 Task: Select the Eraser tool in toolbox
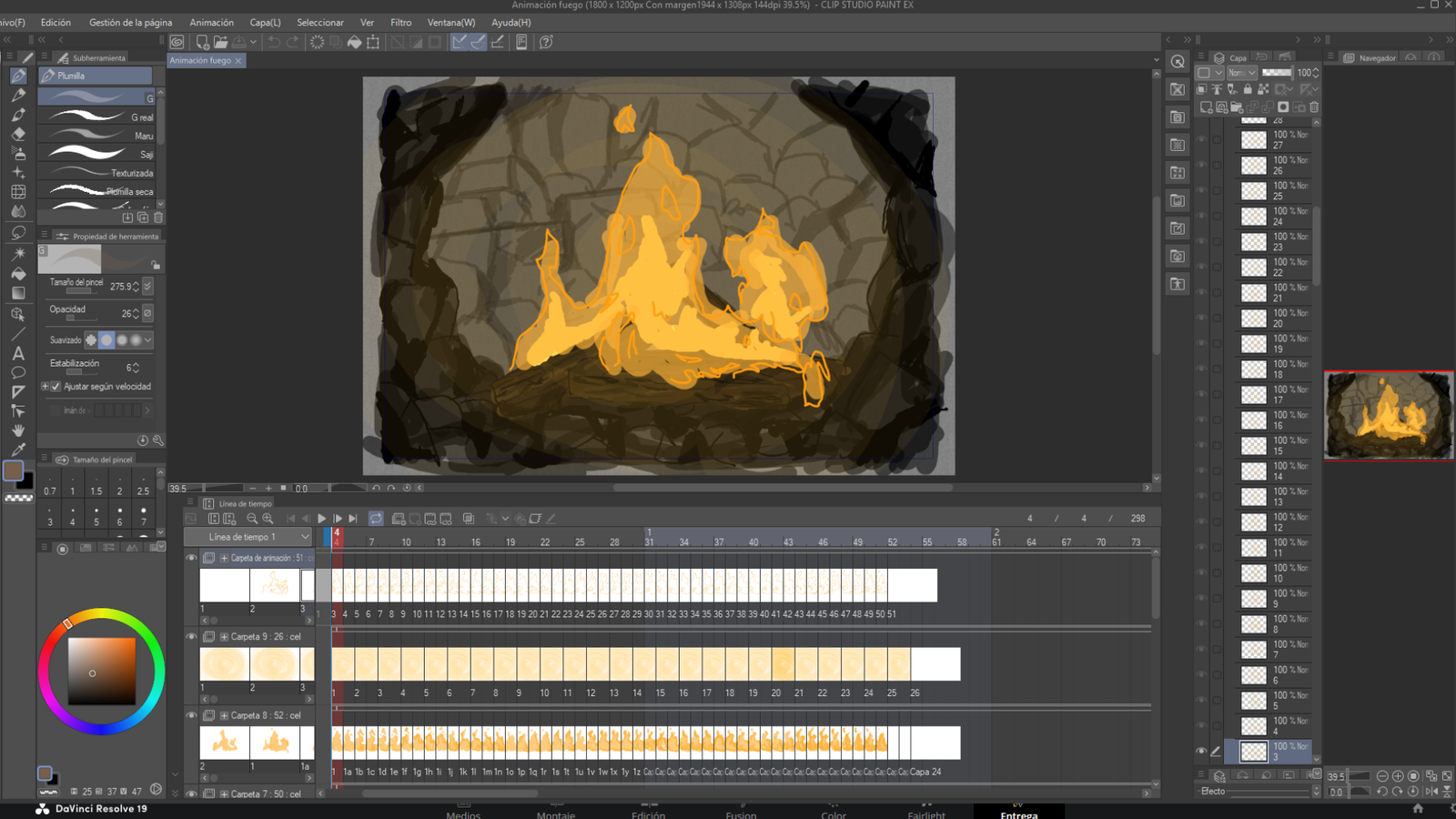pos(18,134)
